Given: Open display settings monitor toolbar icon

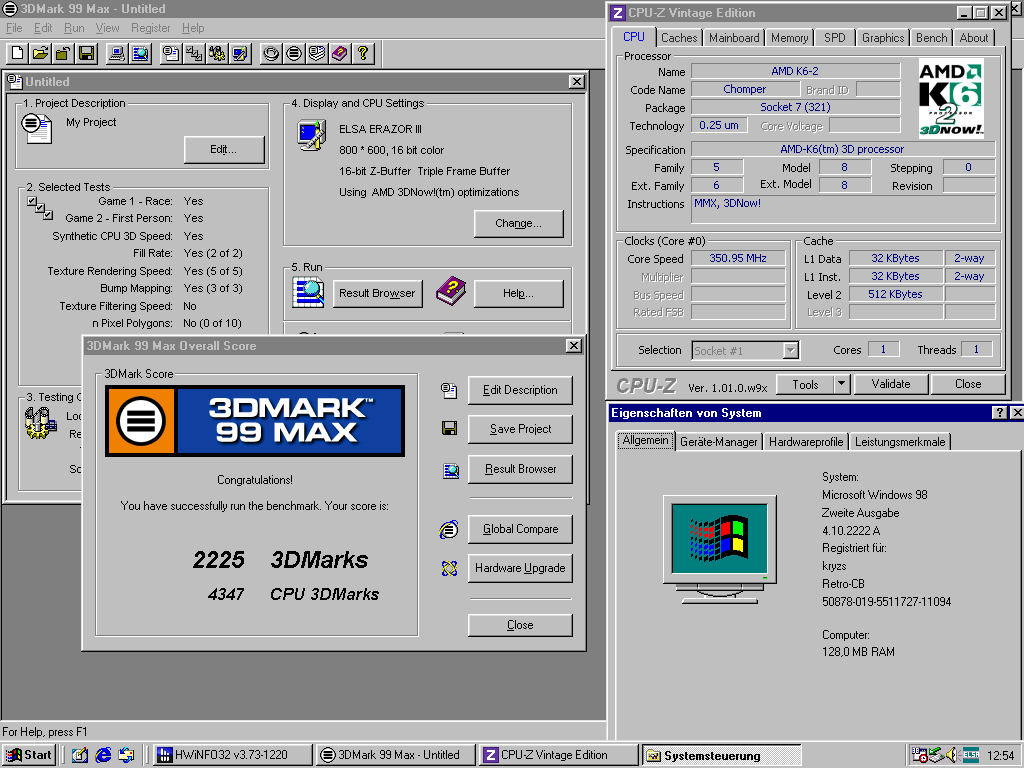Looking at the screenshot, I should (x=240, y=53).
